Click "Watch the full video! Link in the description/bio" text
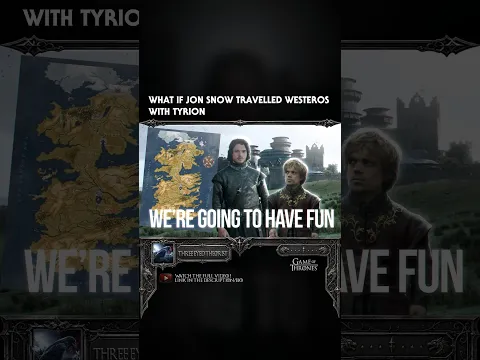480x360 pixels. pyautogui.click(x=209, y=278)
